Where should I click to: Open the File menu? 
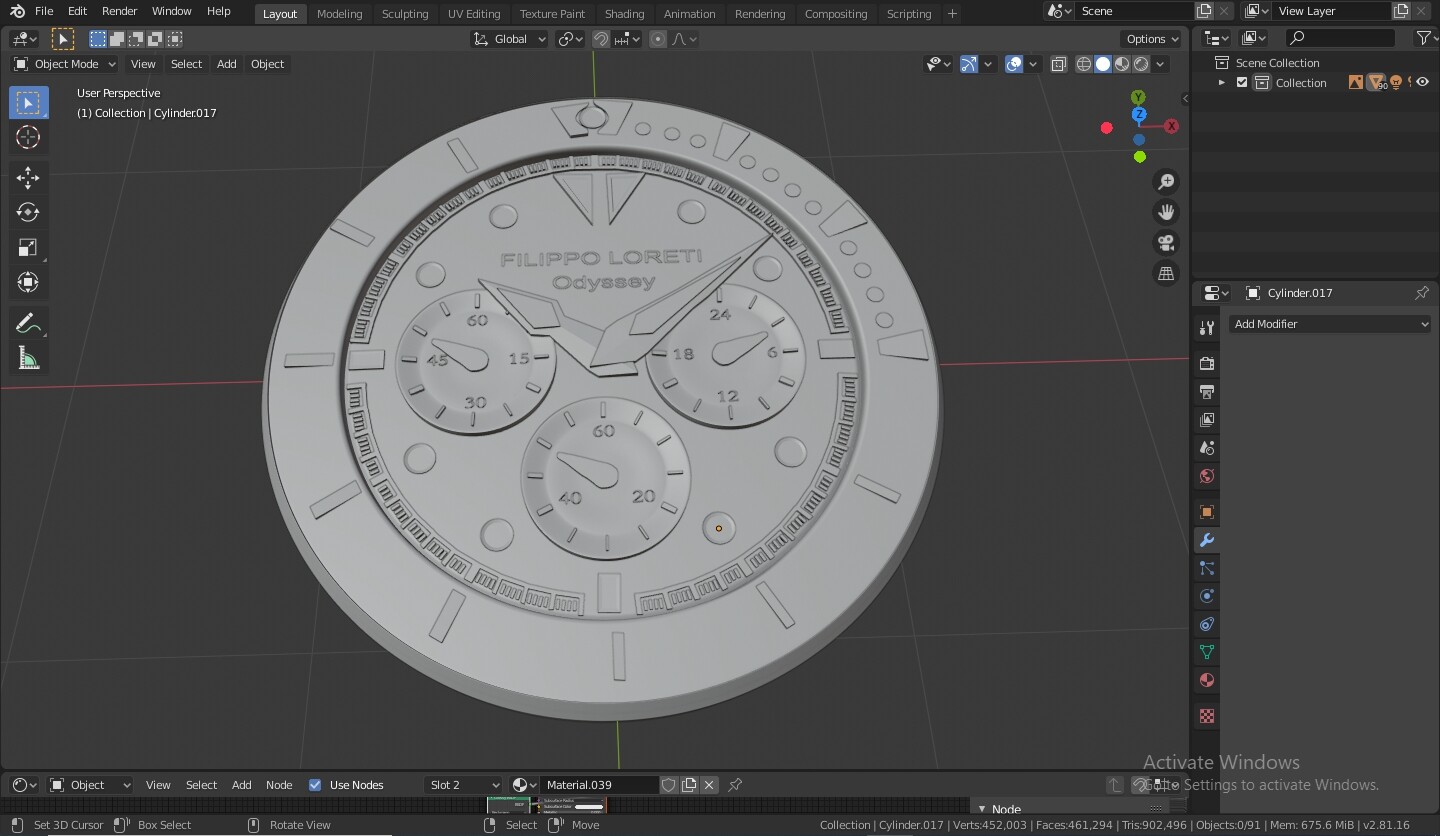(44, 11)
